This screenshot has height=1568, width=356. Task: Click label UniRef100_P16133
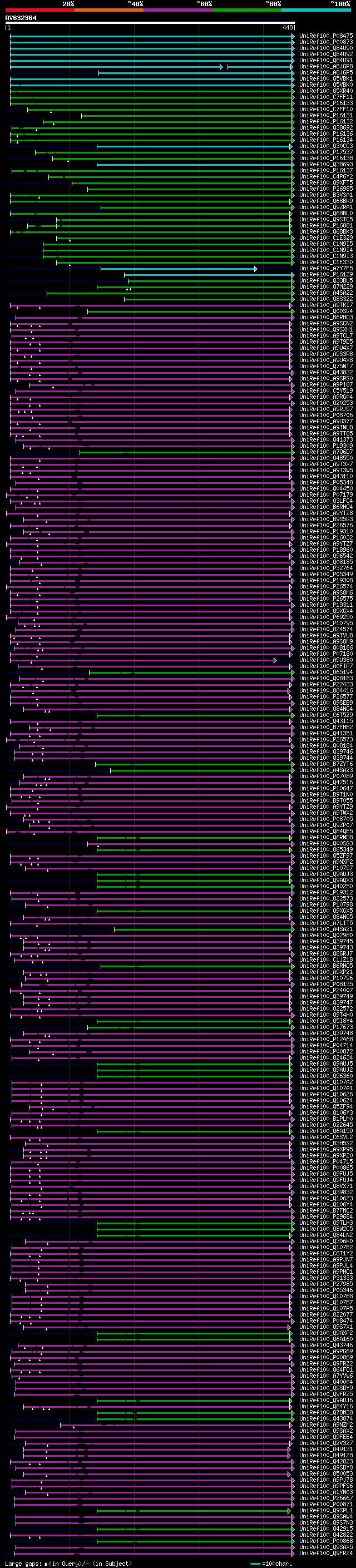[325, 103]
